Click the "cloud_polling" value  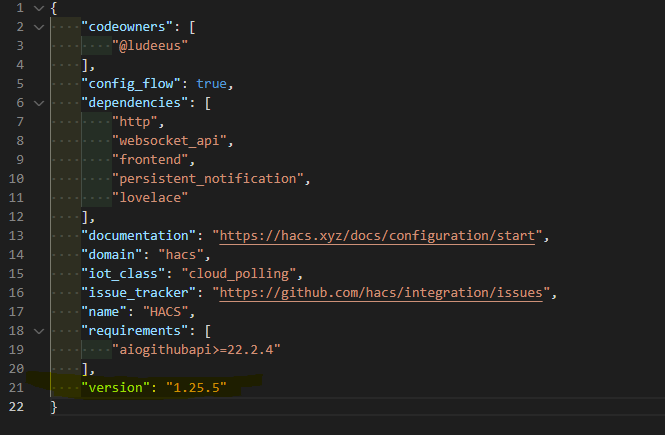(x=238, y=274)
